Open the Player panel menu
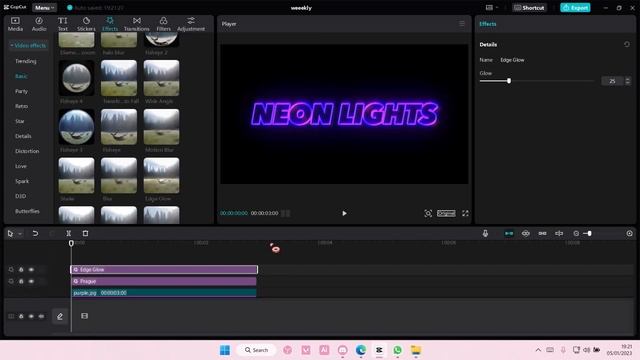The height and width of the screenshot is (360, 640). coord(462,24)
